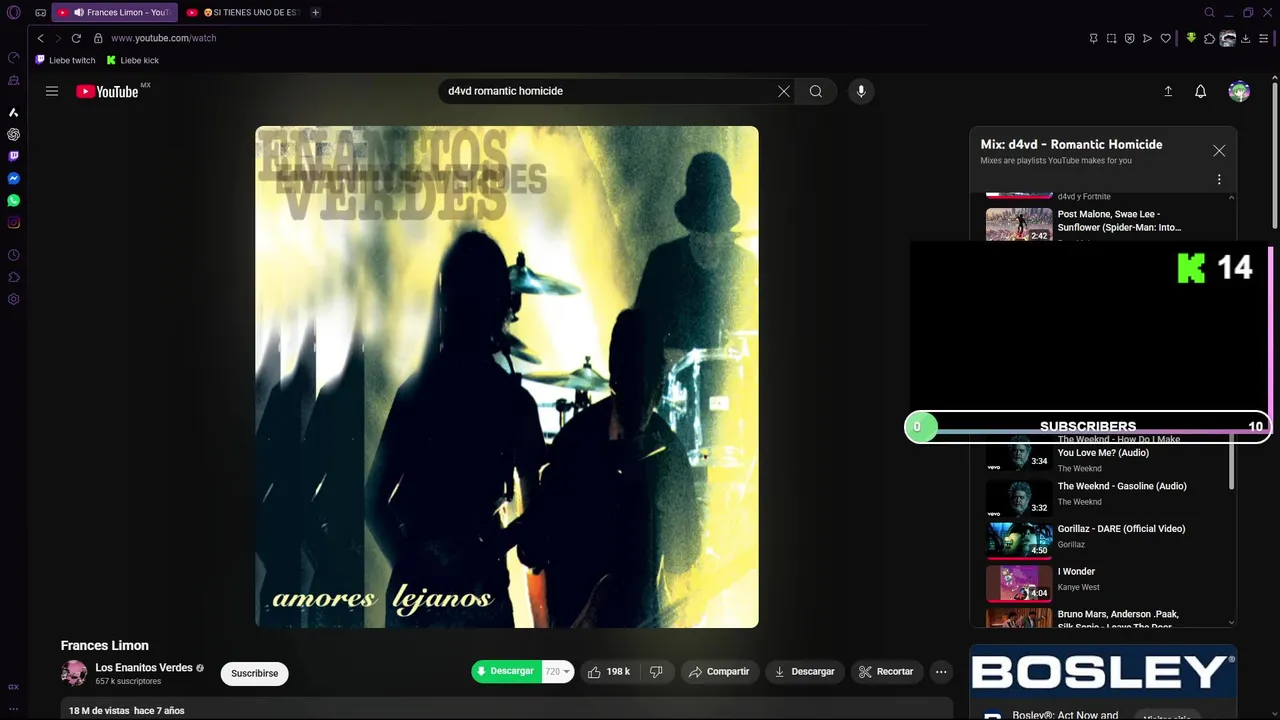Open the browser extensions cube in toolbar
Viewport: 1280px width, 720px height.
tap(1209, 38)
